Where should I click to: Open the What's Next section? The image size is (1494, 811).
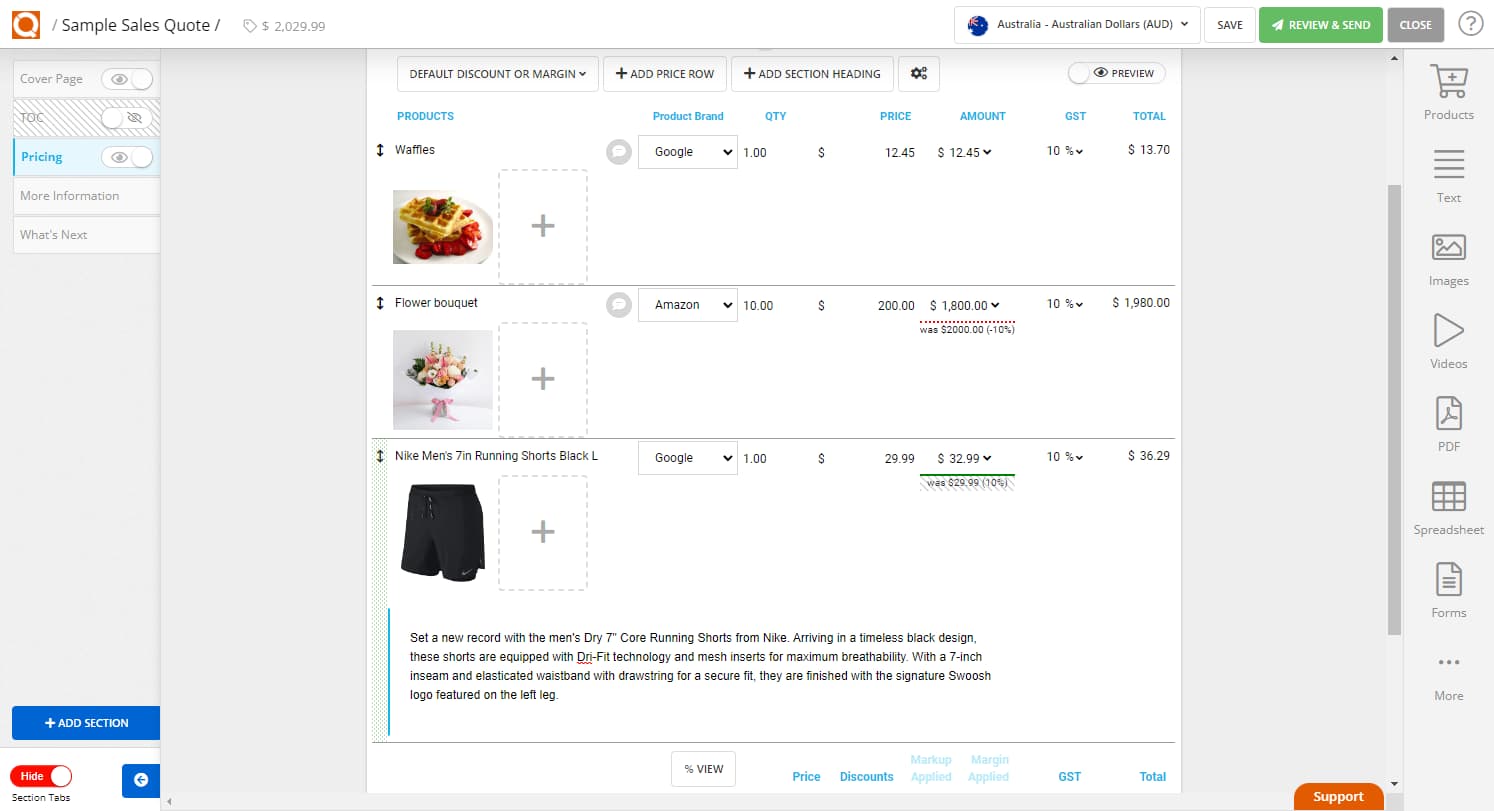point(53,234)
